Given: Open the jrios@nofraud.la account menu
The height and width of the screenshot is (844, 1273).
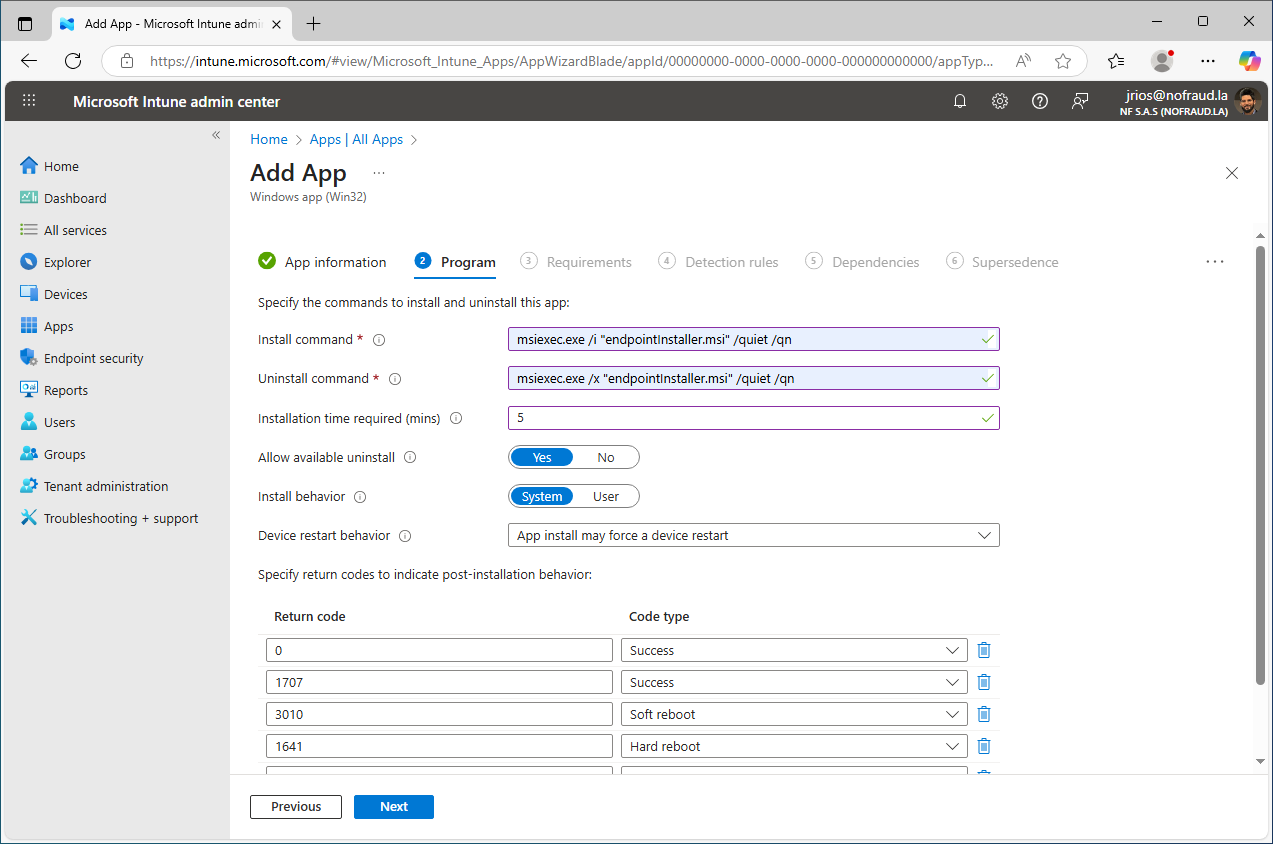Looking at the screenshot, I should [1188, 101].
